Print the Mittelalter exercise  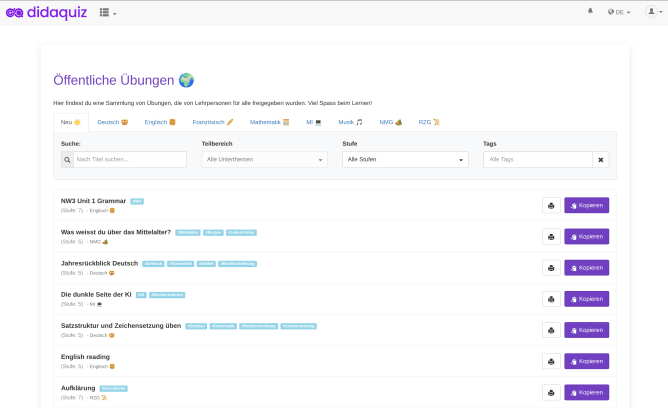click(x=551, y=237)
